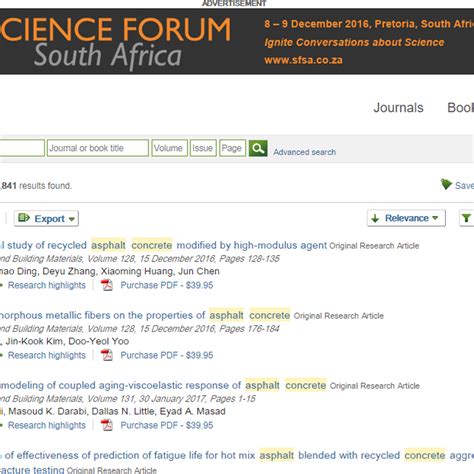The height and width of the screenshot is (474, 474).
Task: Open the Relevance sort dropdown
Action: point(406,218)
